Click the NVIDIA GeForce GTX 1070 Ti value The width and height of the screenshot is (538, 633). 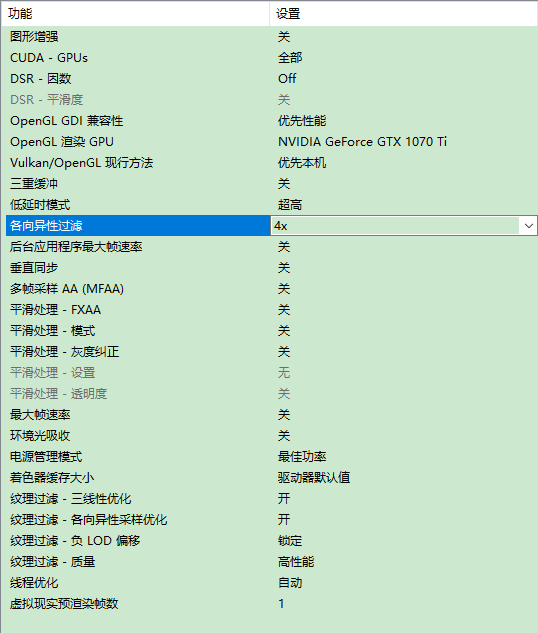[x=362, y=142]
